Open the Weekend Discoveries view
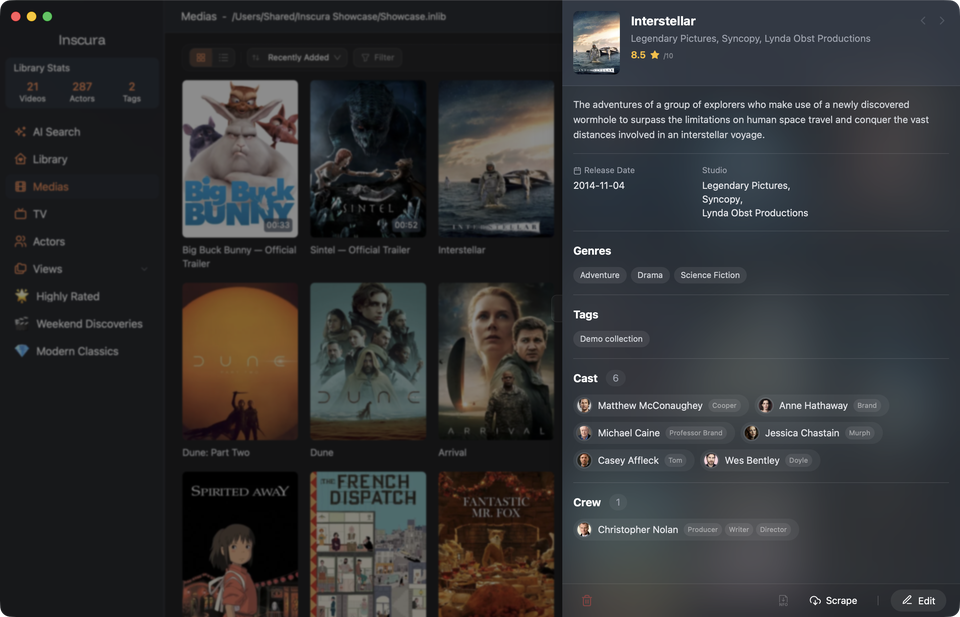This screenshot has width=960, height=617. (x=82, y=324)
